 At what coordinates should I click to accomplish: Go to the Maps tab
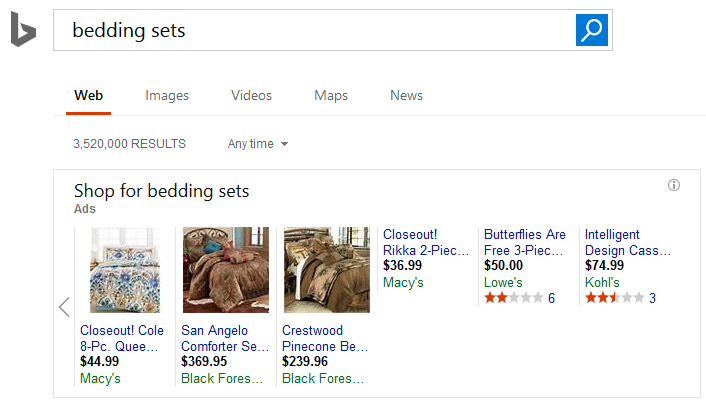tap(331, 96)
